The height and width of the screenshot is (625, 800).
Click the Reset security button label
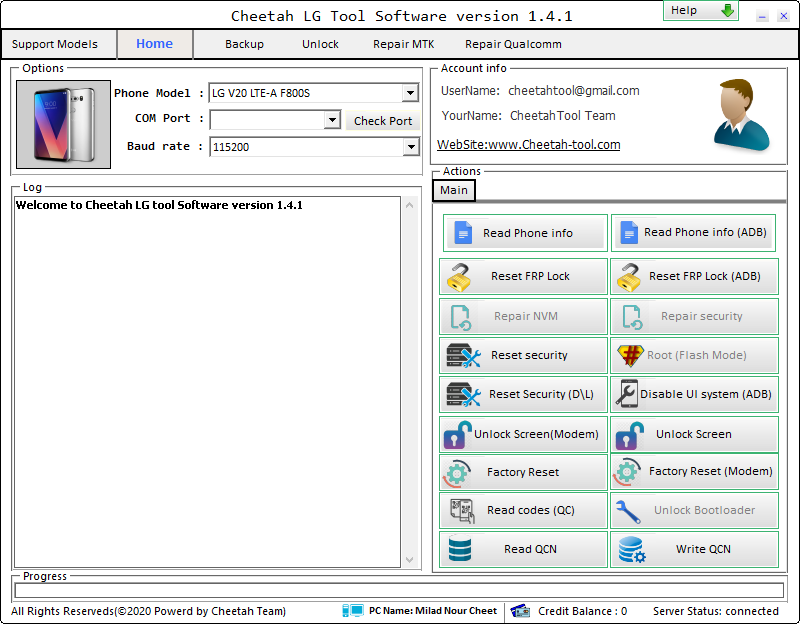click(x=529, y=355)
